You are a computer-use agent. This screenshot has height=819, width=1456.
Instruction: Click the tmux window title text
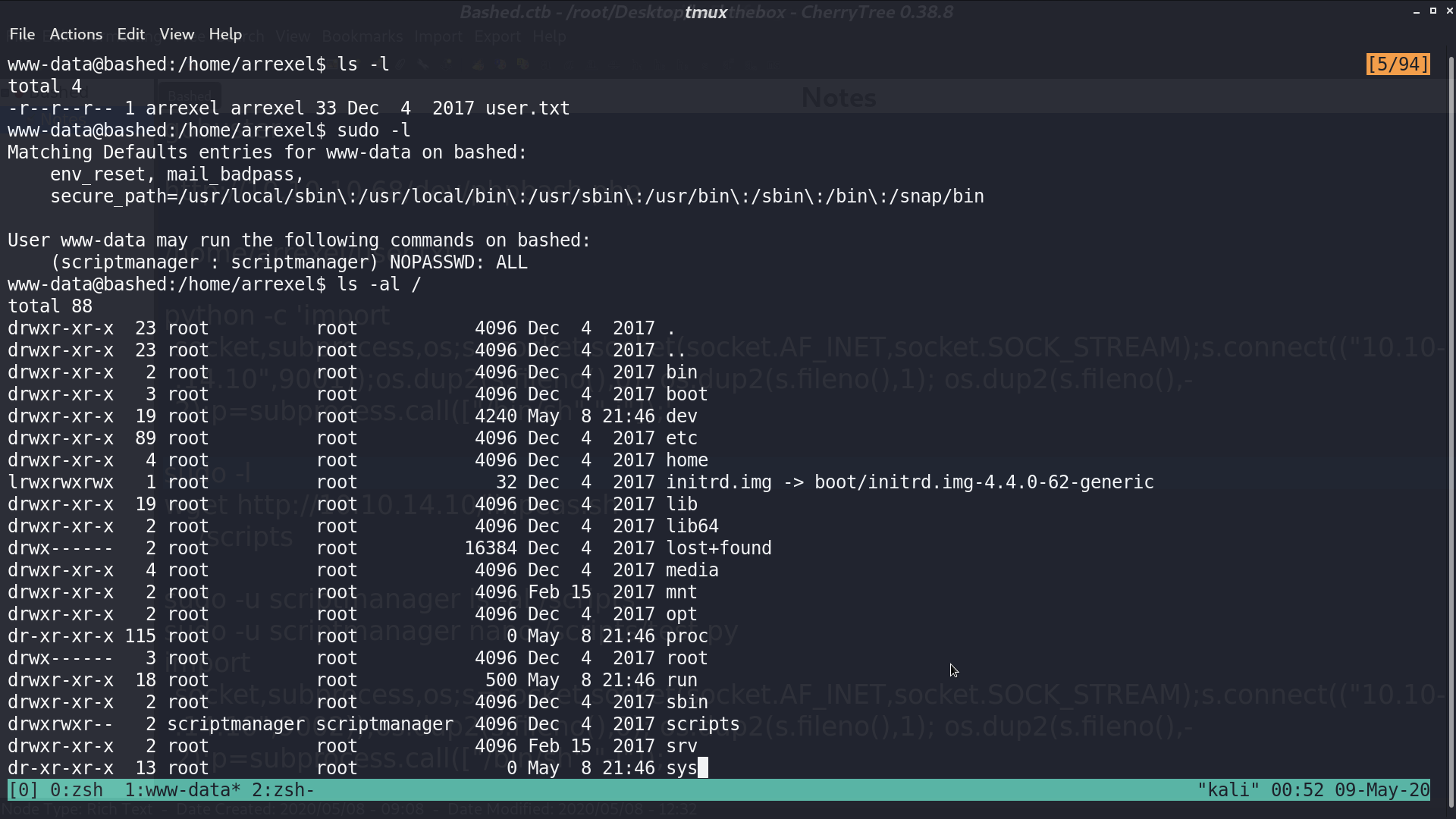click(x=705, y=12)
